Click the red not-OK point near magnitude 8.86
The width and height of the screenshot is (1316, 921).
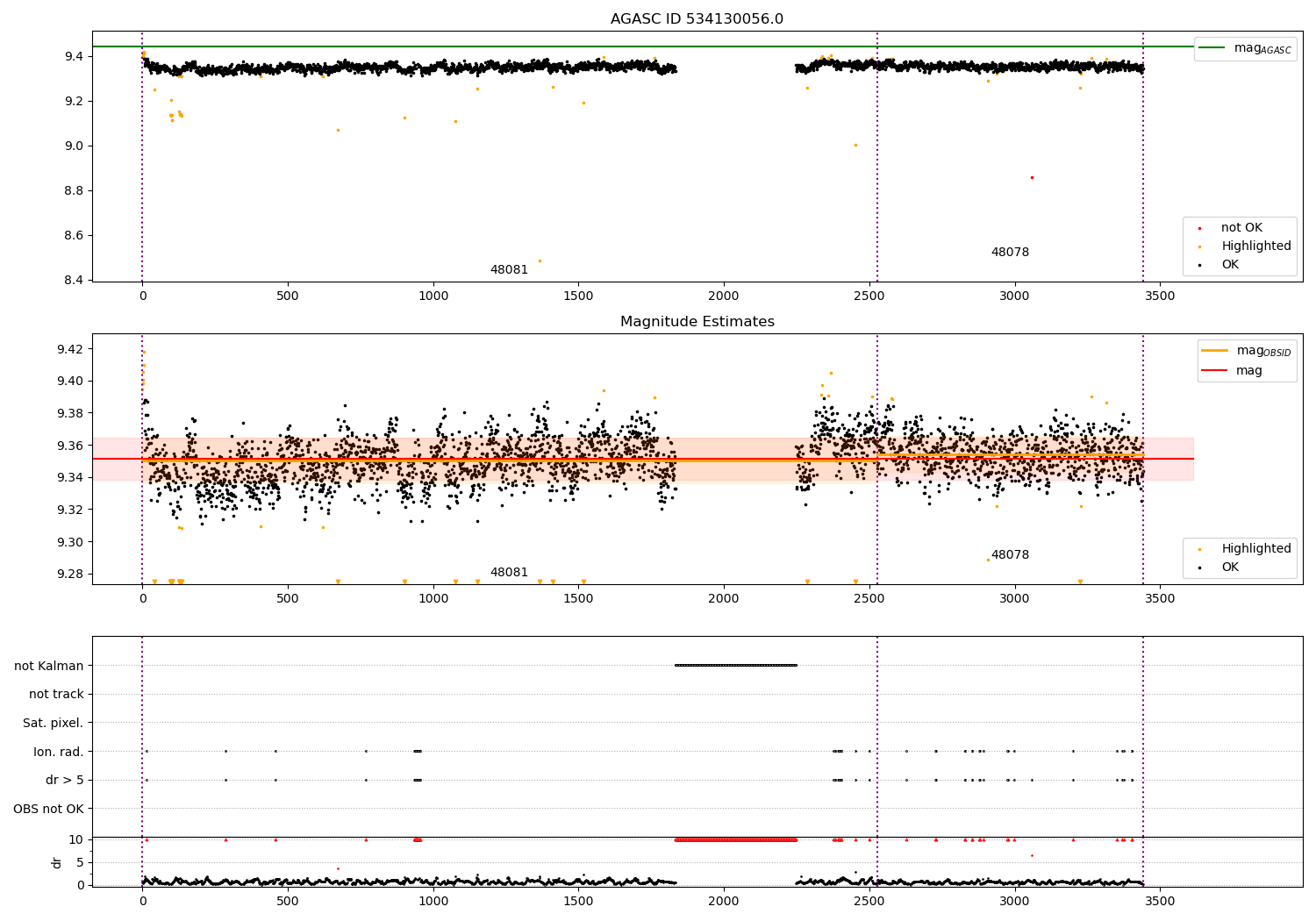(x=1032, y=177)
